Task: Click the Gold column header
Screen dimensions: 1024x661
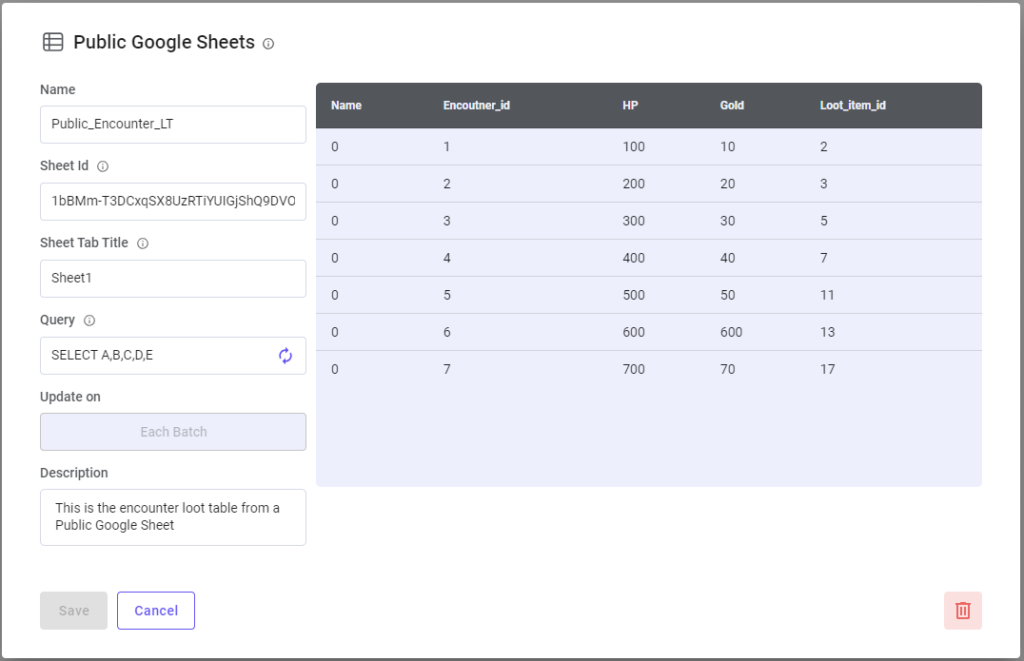Action: pyautogui.click(x=732, y=105)
